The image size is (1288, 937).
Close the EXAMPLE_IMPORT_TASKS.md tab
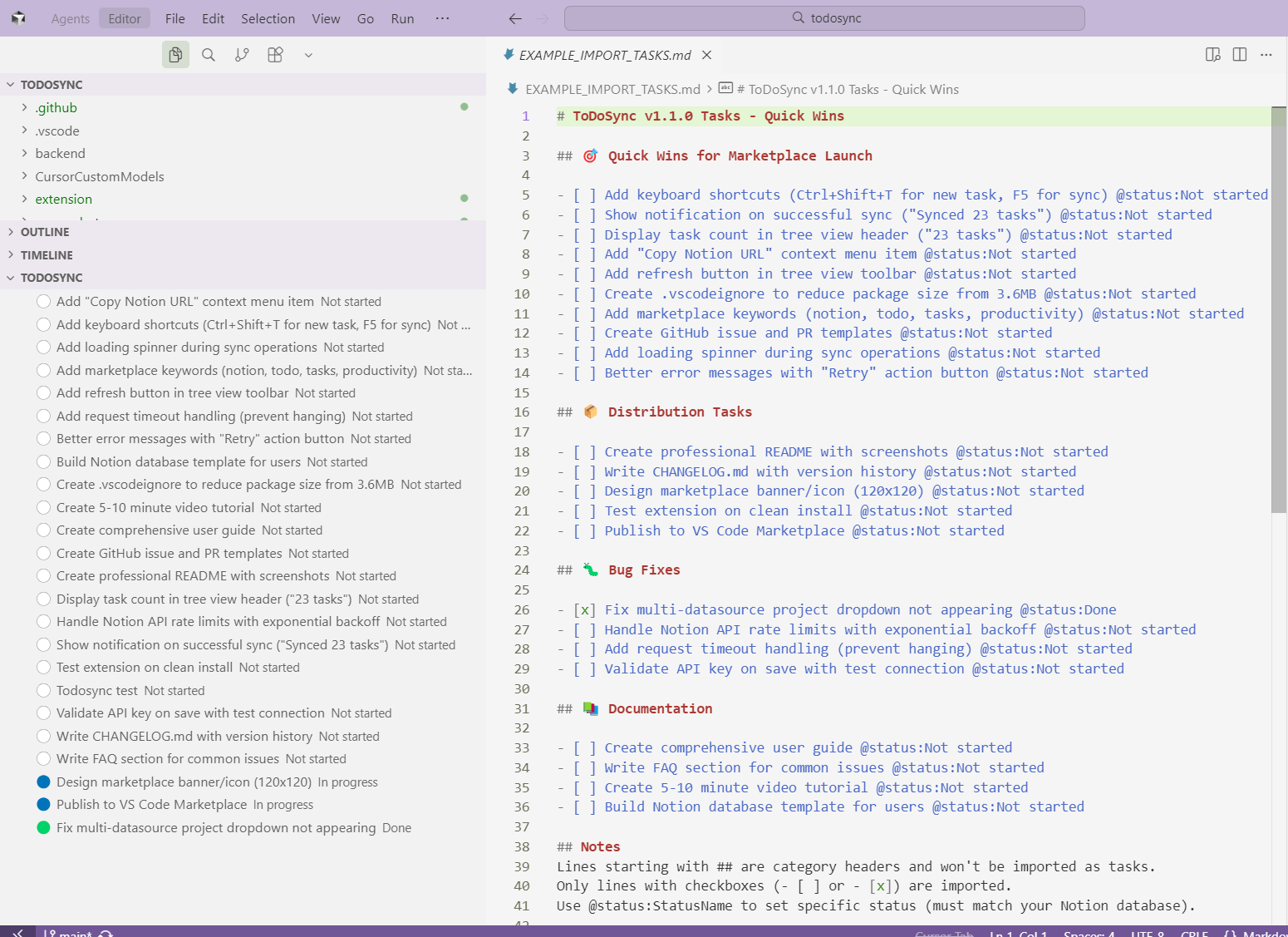(x=707, y=55)
